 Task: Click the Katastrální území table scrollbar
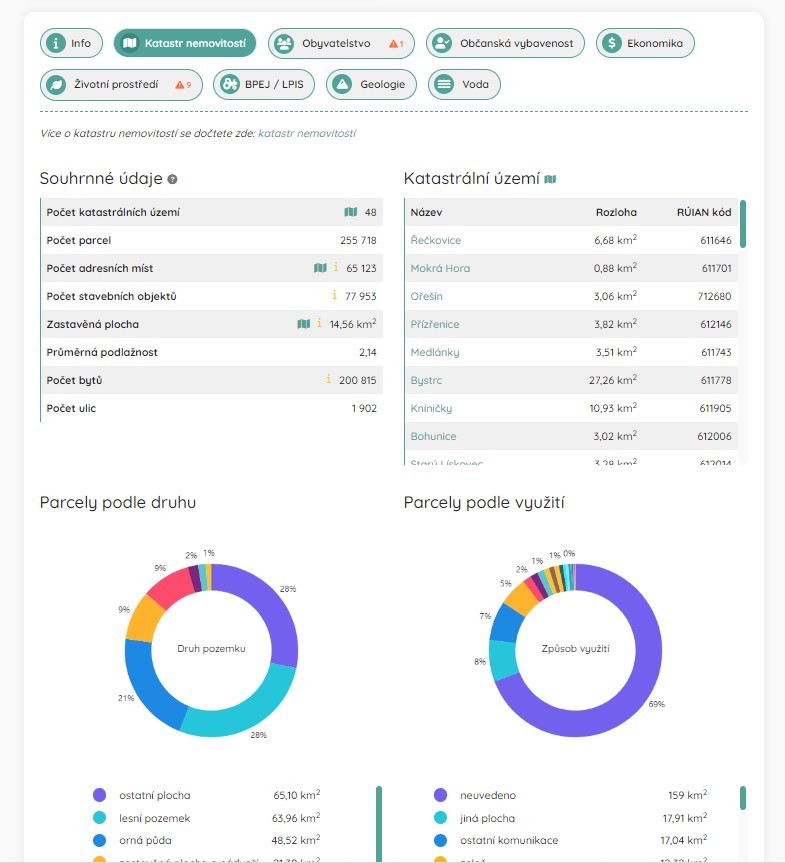click(743, 224)
